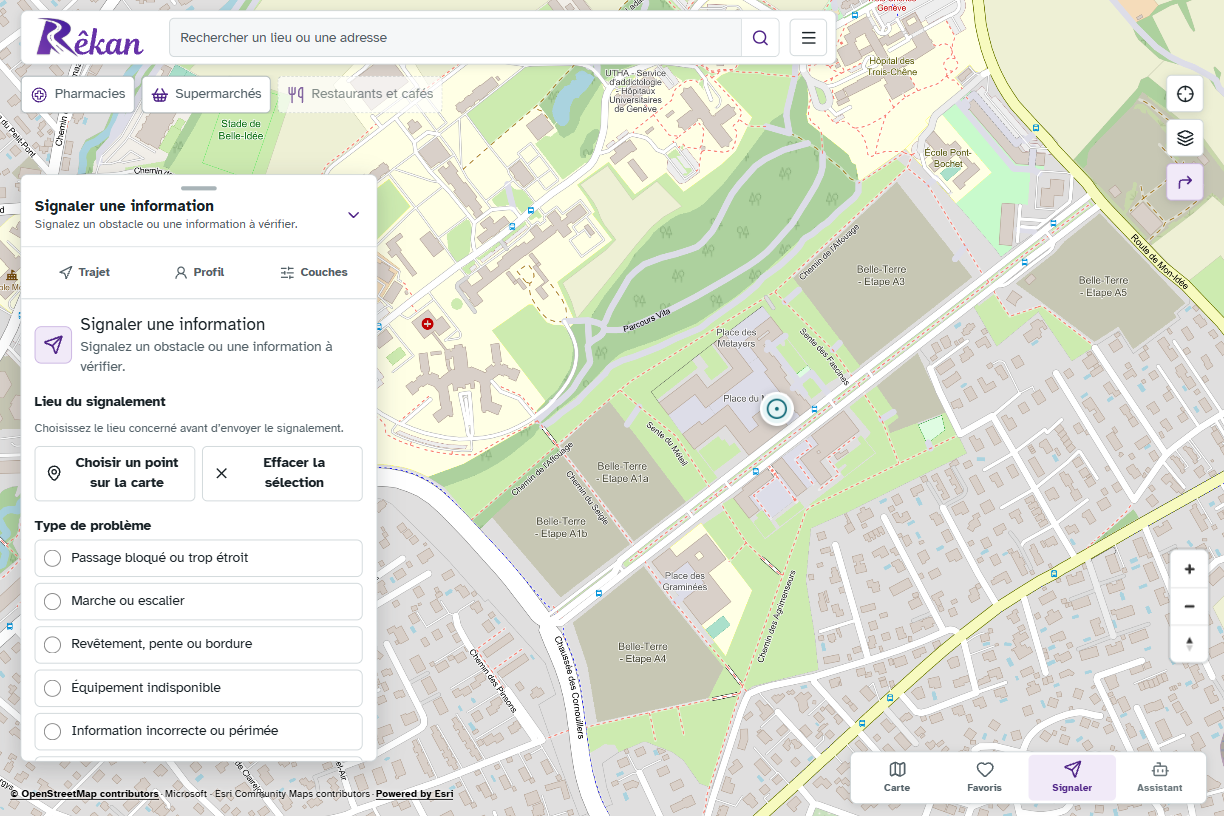Zoom out on the map
The height and width of the screenshot is (816, 1224).
(x=1189, y=606)
